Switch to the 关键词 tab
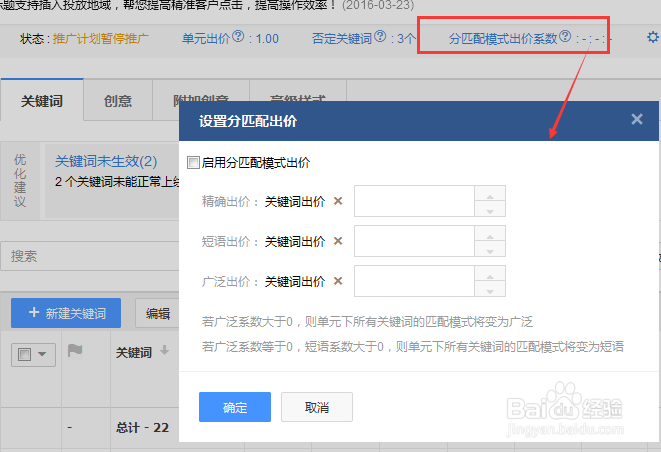 (42, 100)
